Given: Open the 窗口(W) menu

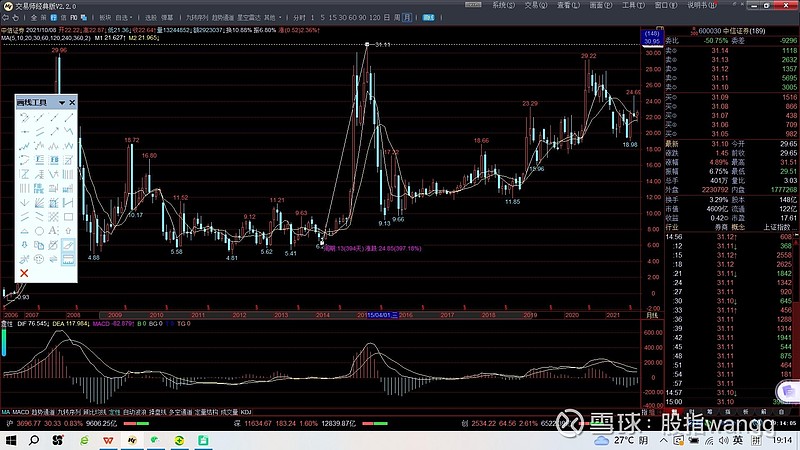Looking at the screenshot, I should 666,5.
